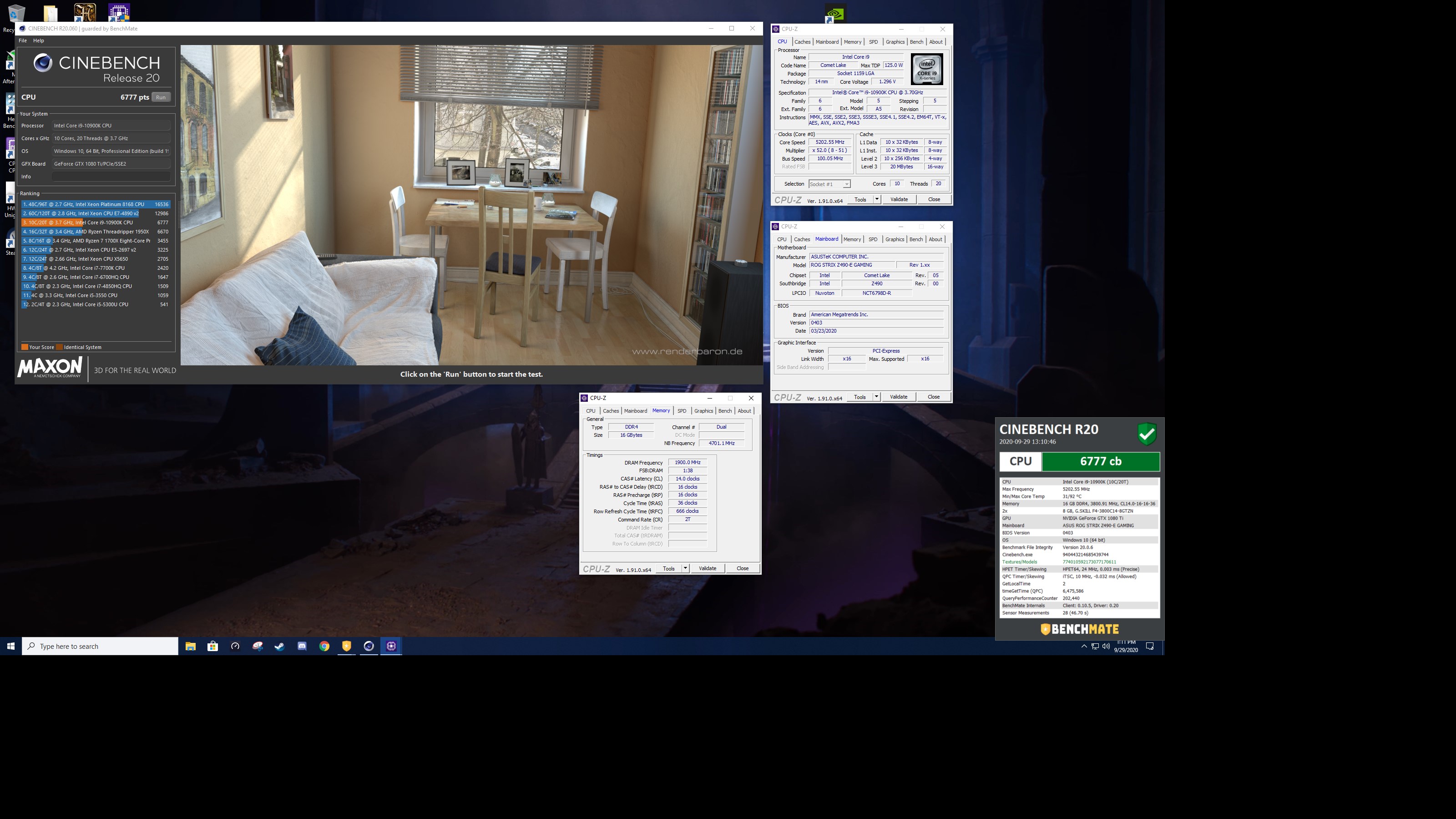The height and width of the screenshot is (819, 1456).
Task: Open Steam from the taskbar
Action: (280, 646)
